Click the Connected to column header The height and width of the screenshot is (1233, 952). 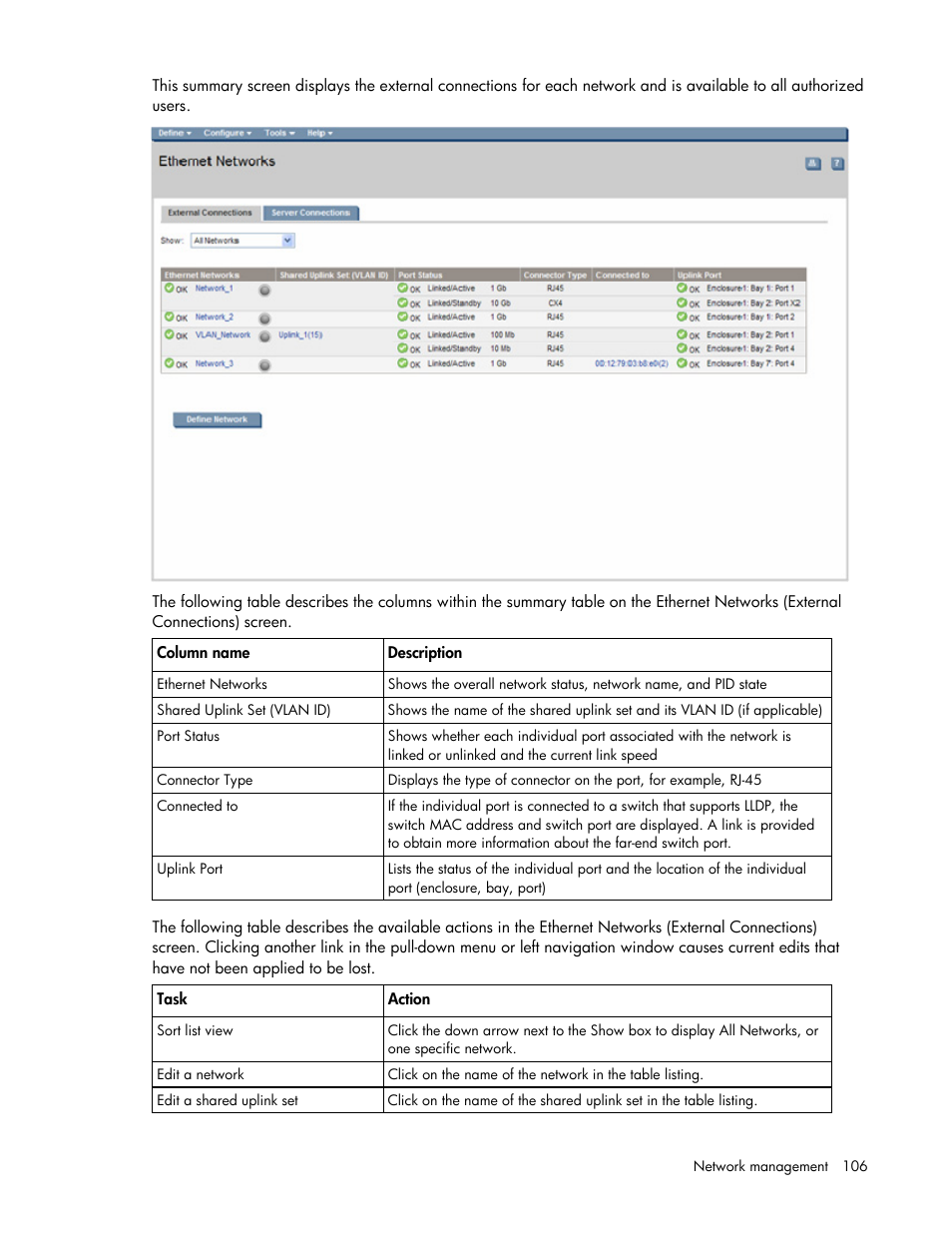tap(632, 275)
